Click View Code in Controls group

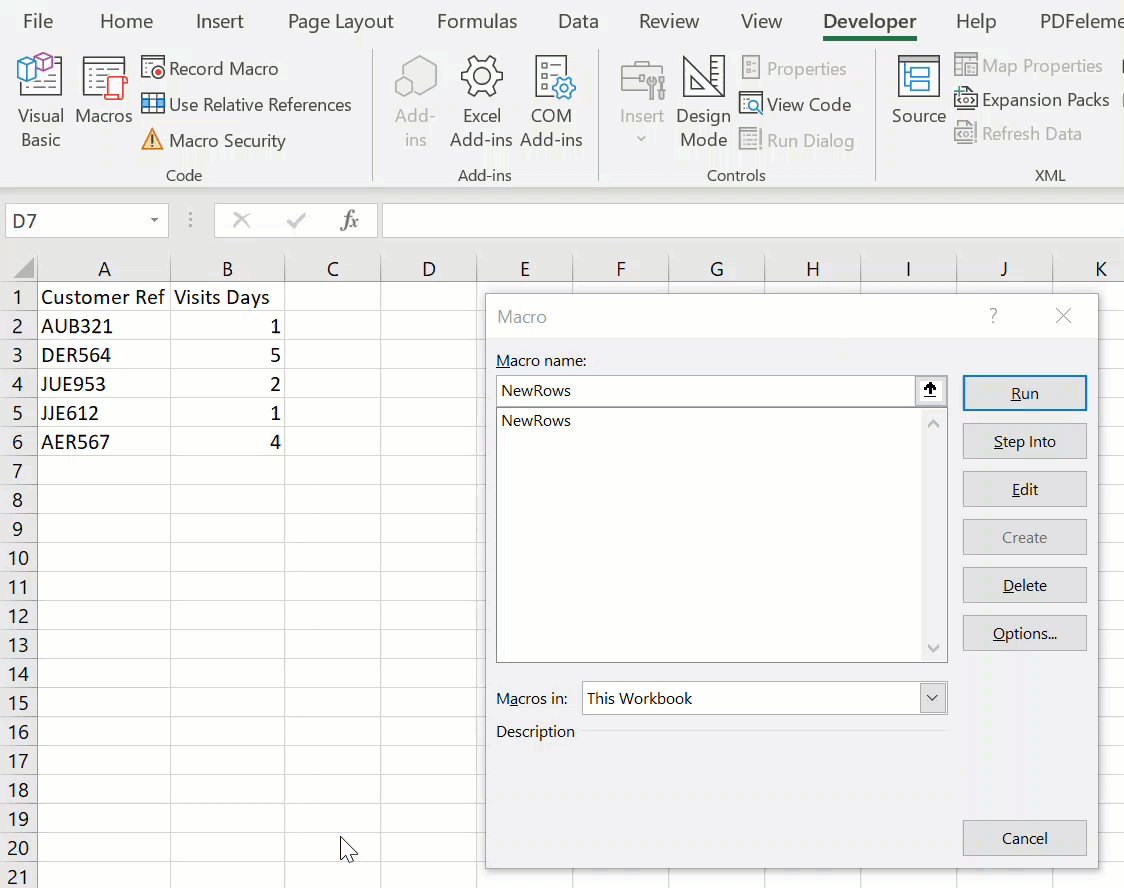tap(795, 105)
